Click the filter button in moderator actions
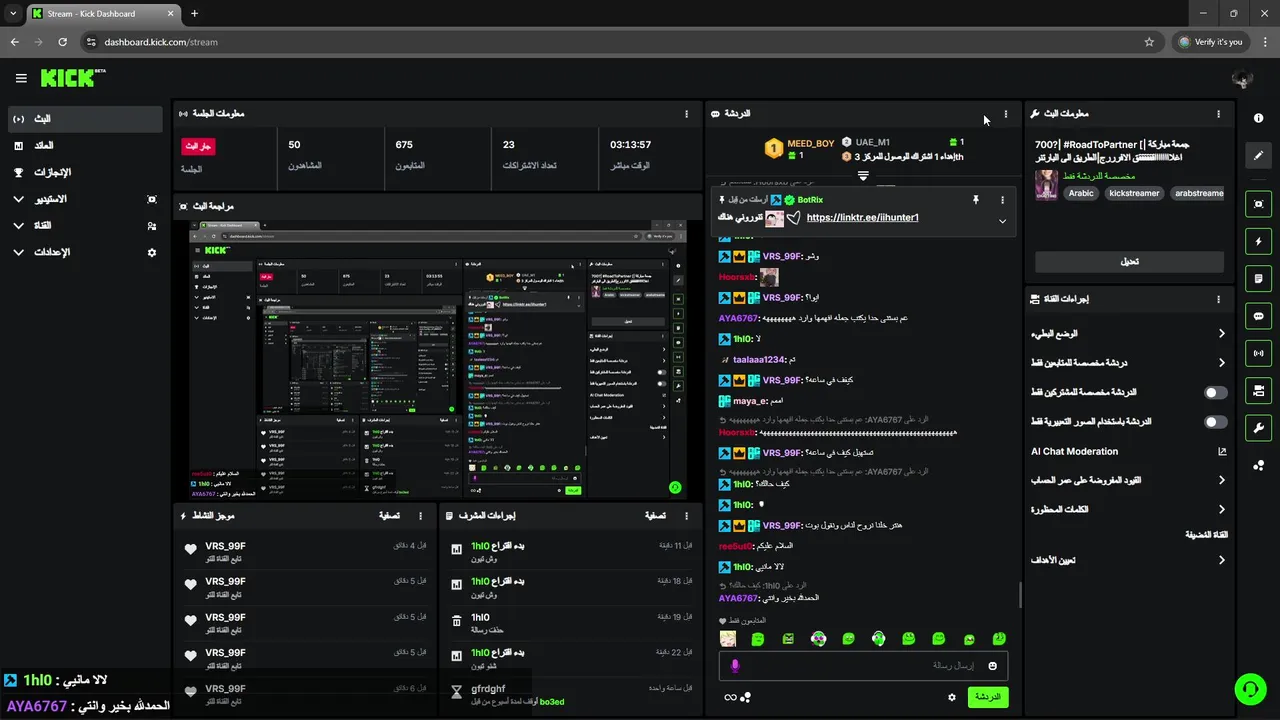Screen dimensions: 1280x720 coord(655,516)
